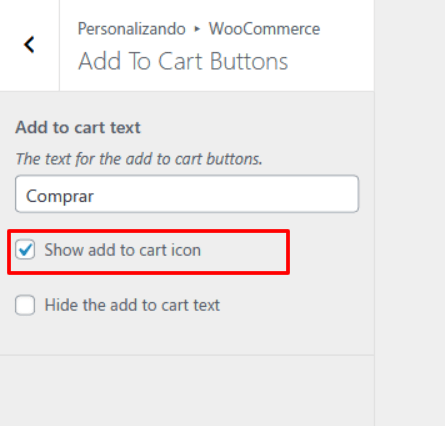
Task: Click the Add To Cart Buttons section title
Action: click(183, 61)
